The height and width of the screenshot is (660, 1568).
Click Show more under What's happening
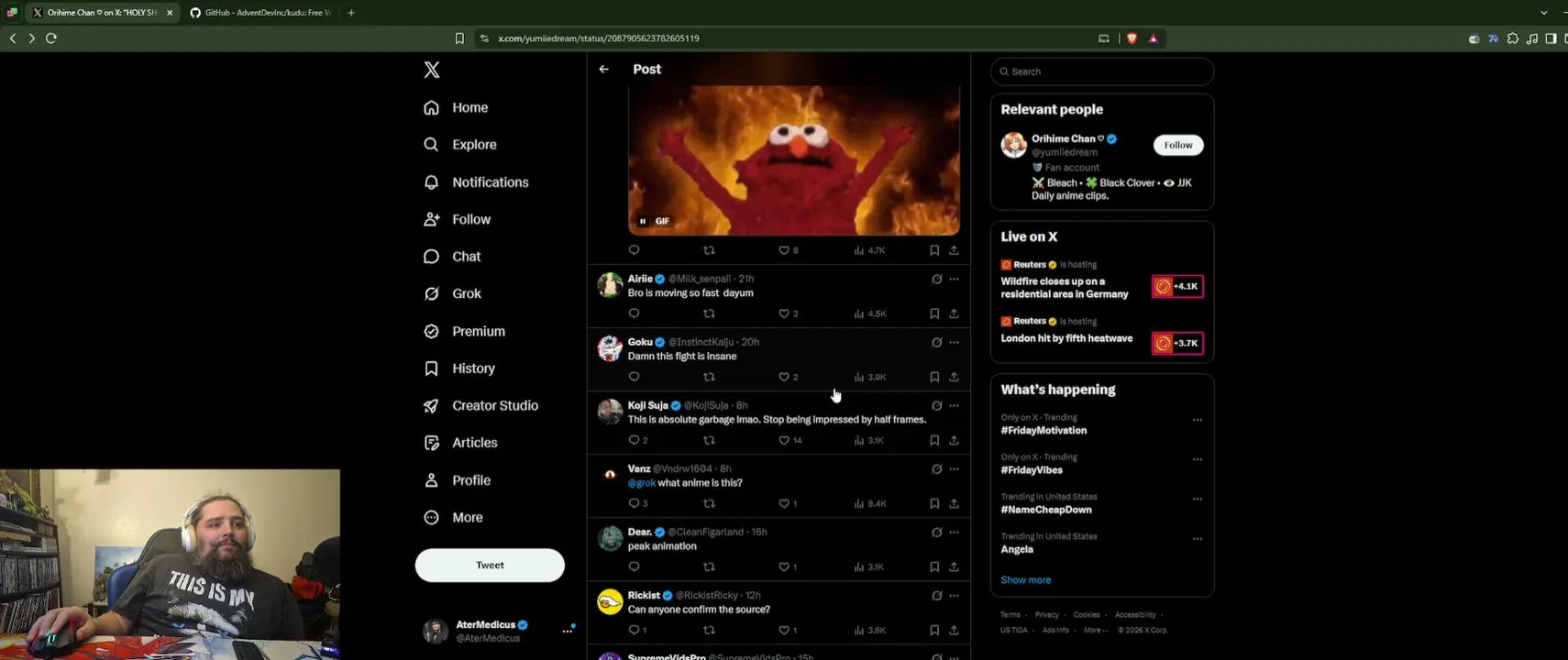point(1026,580)
